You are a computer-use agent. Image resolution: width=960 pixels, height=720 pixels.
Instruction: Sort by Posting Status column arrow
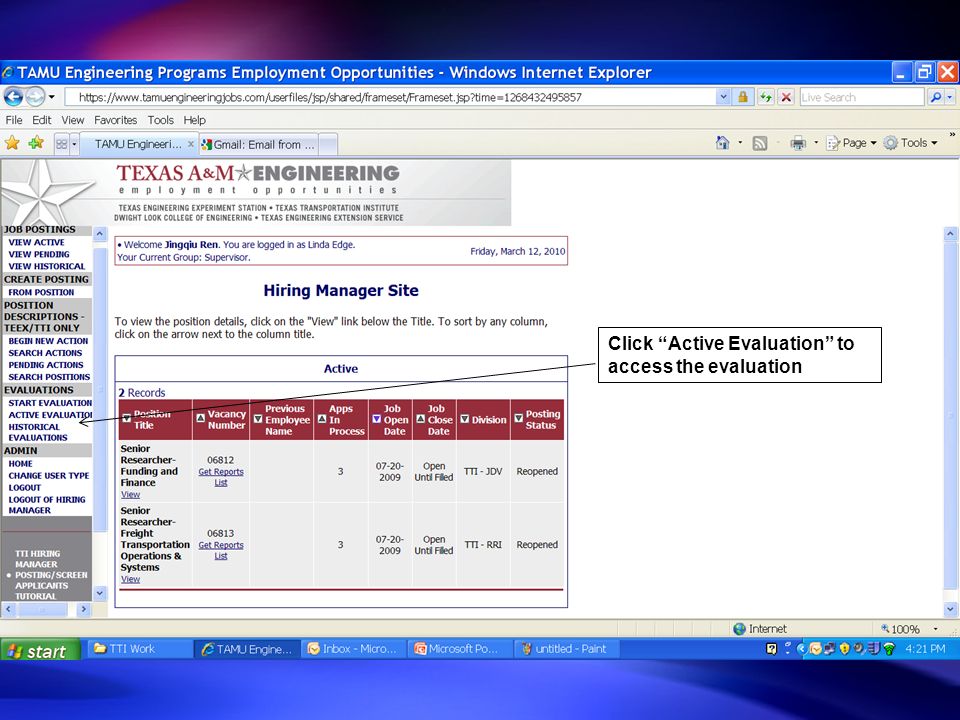(x=519, y=418)
